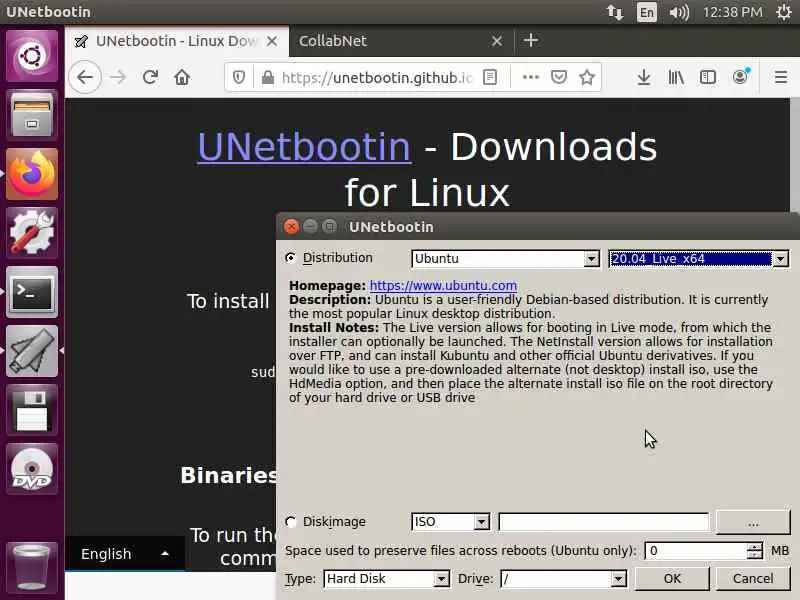Show Firefox sidebars icon
This screenshot has width=800, height=600.
(708, 78)
